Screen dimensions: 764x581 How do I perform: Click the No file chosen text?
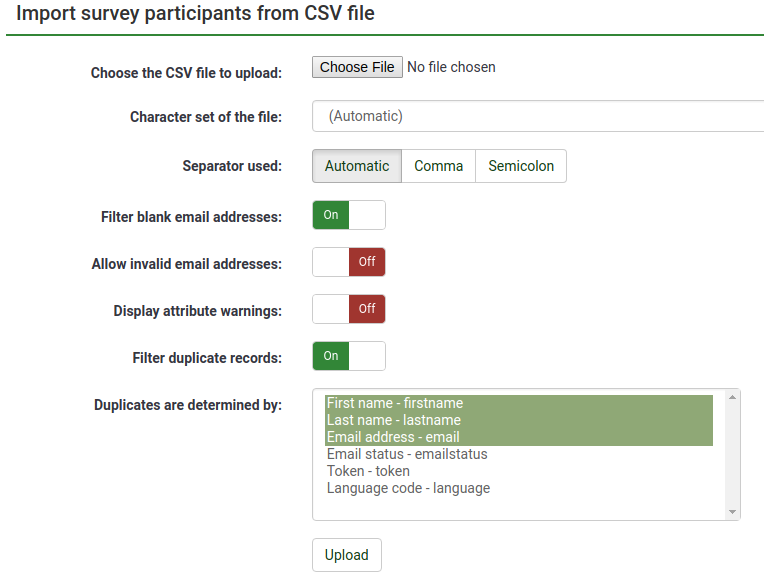pos(451,67)
